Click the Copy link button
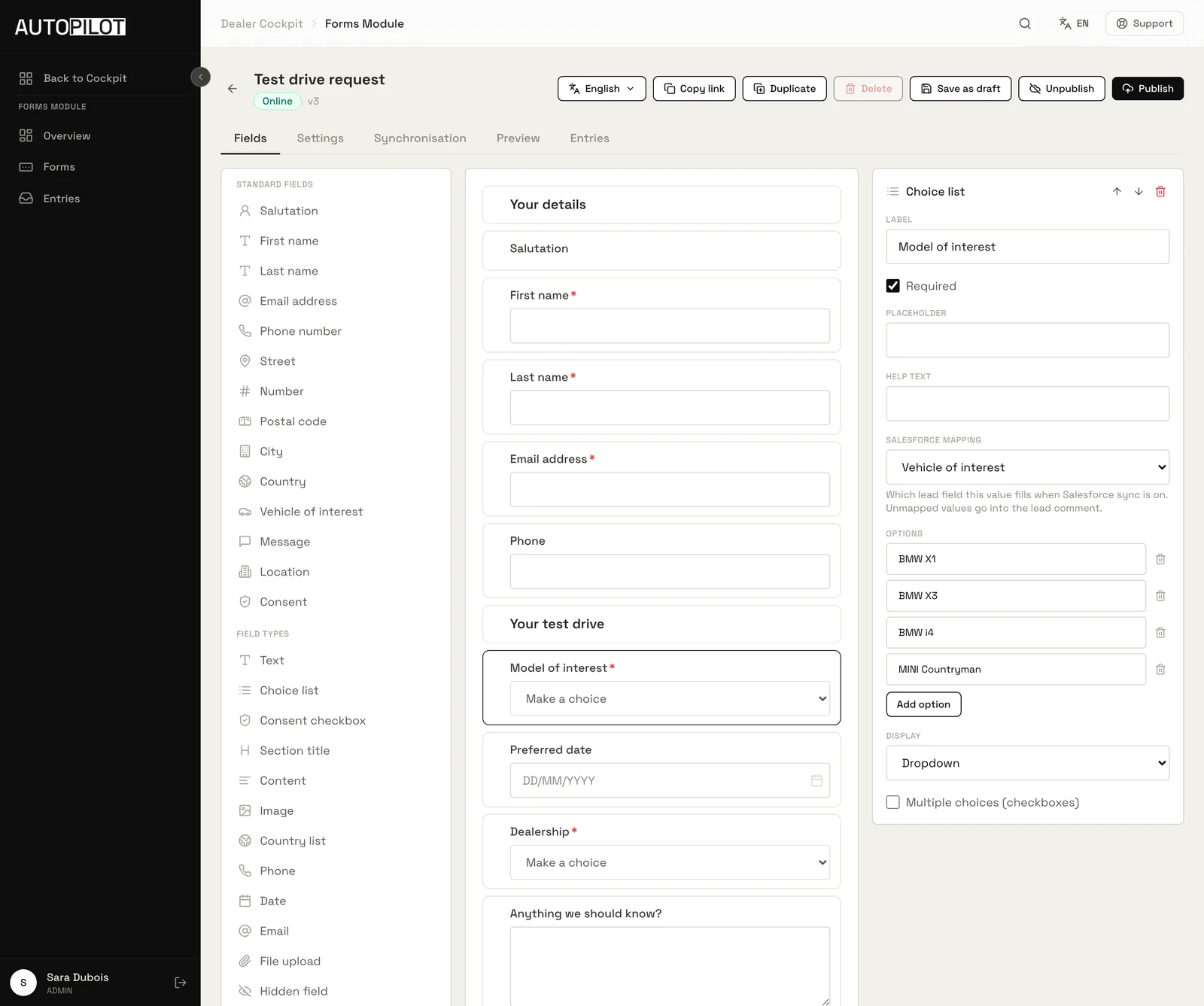The height and width of the screenshot is (1006, 1204). (694, 89)
